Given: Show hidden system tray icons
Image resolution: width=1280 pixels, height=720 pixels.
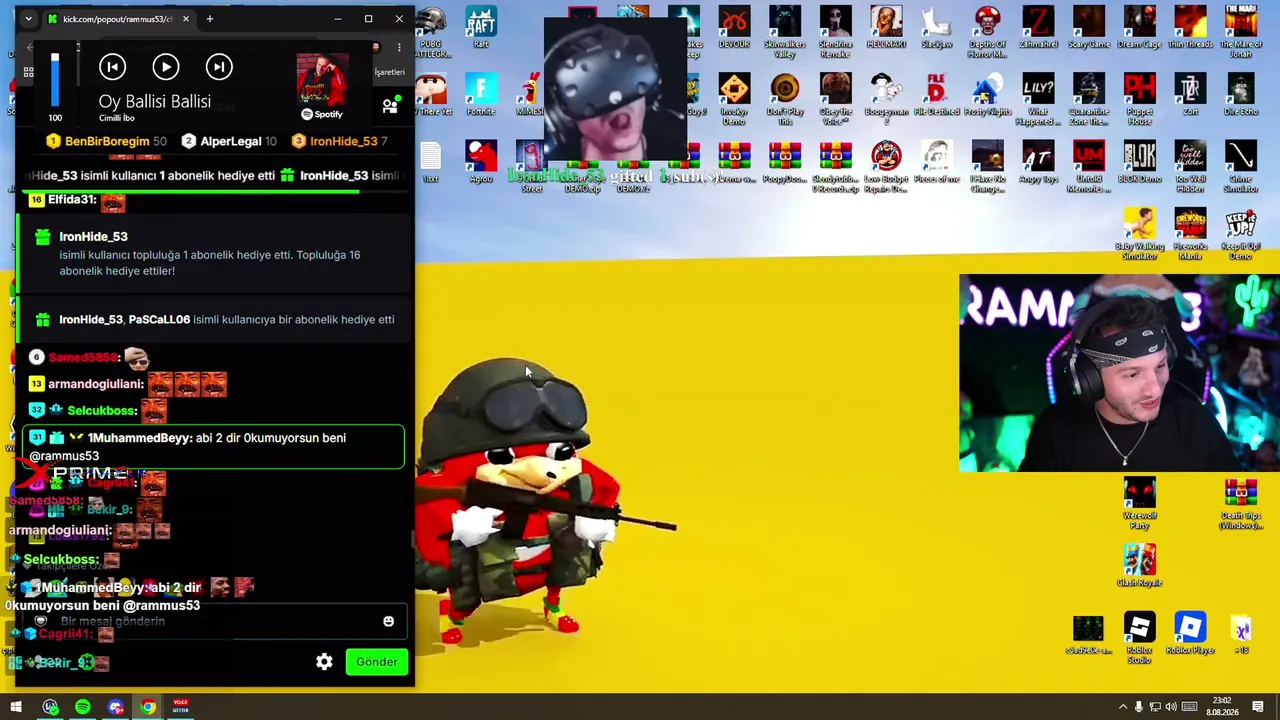Looking at the screenshot, I should 1122,708.
